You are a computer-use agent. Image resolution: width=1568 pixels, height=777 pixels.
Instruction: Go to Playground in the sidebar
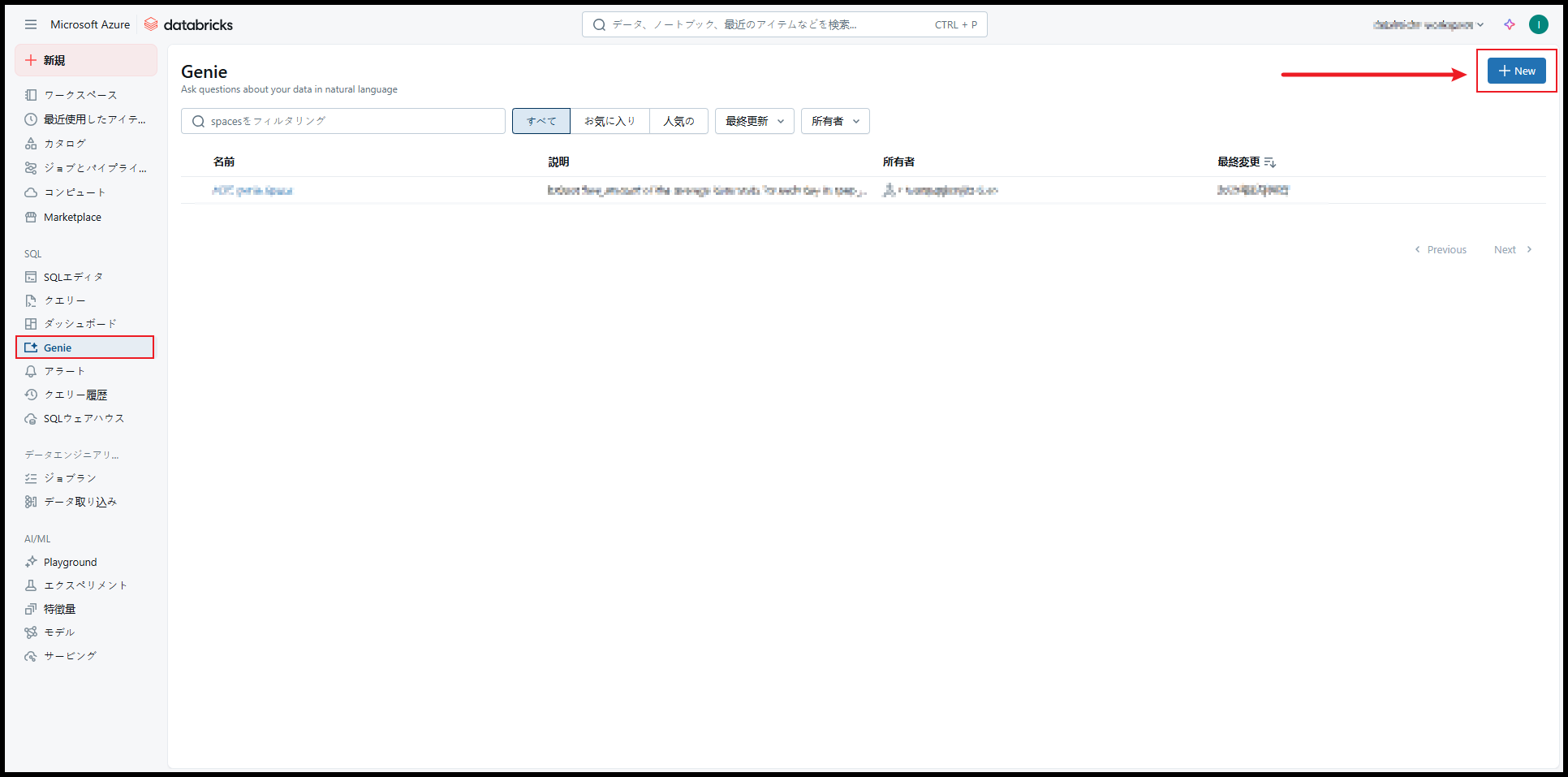(x=70, y=562)
